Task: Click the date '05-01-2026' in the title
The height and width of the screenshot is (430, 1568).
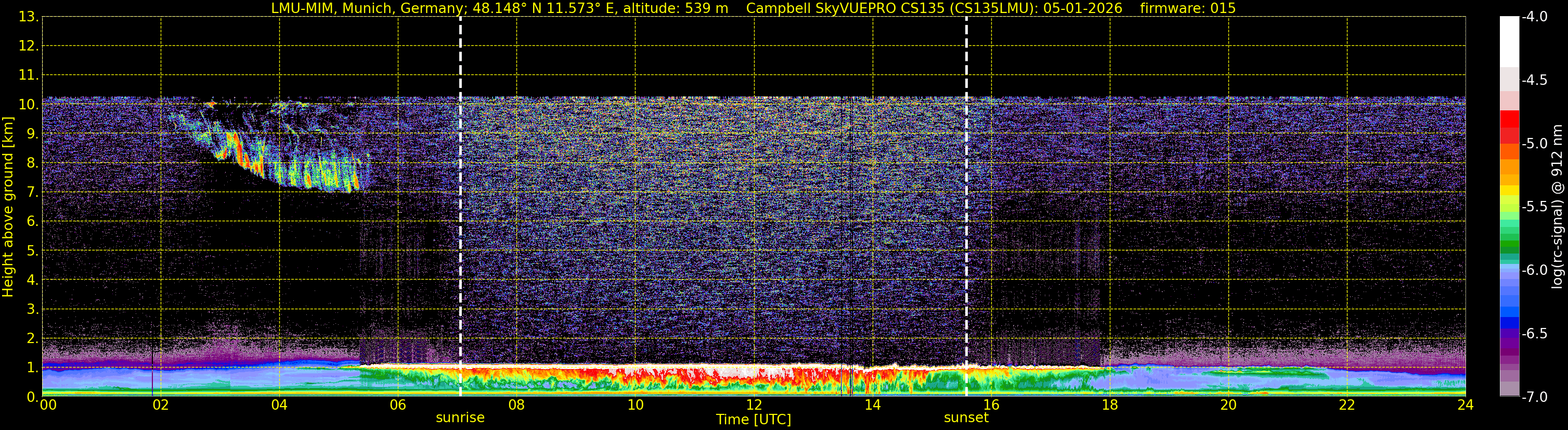Action: click(x=1083, y=8)
